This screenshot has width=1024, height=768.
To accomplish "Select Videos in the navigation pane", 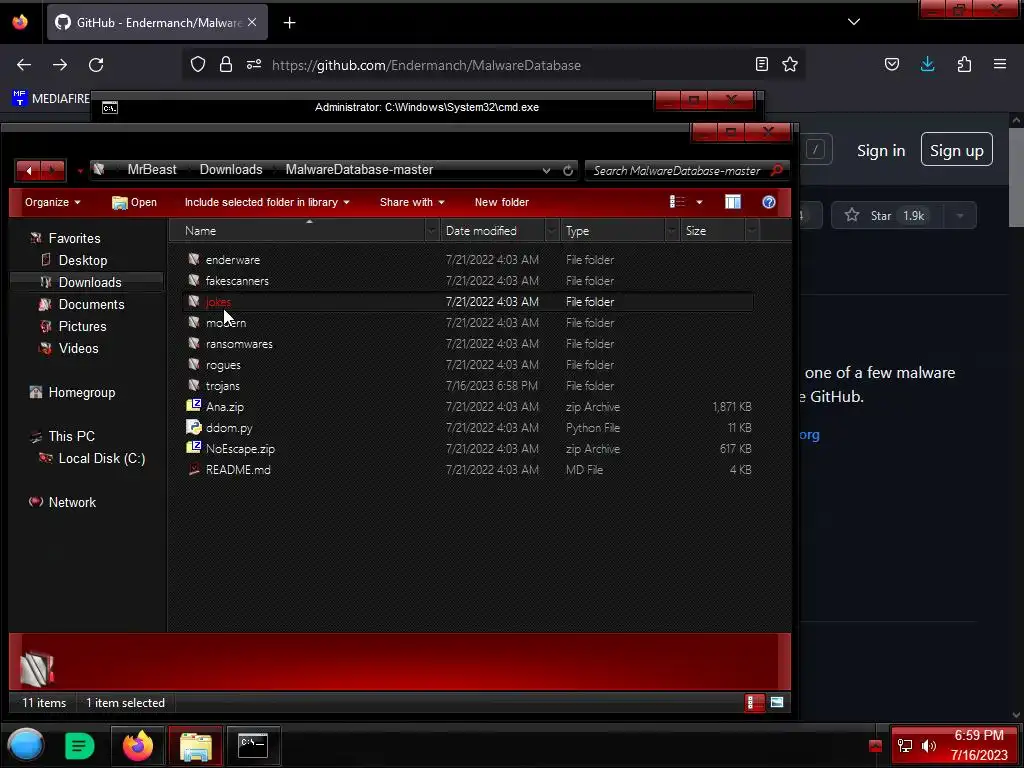I will [x=78, y=349].
